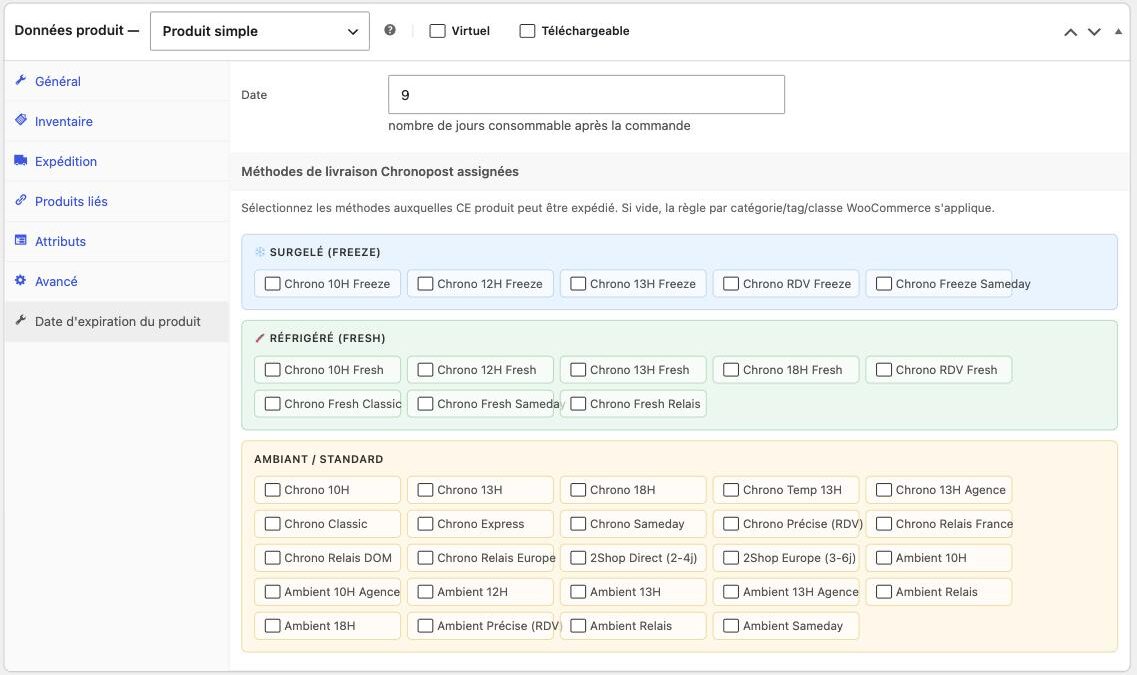
Task: Open the Produit simple type dropdown
Action: coord(260,31)
